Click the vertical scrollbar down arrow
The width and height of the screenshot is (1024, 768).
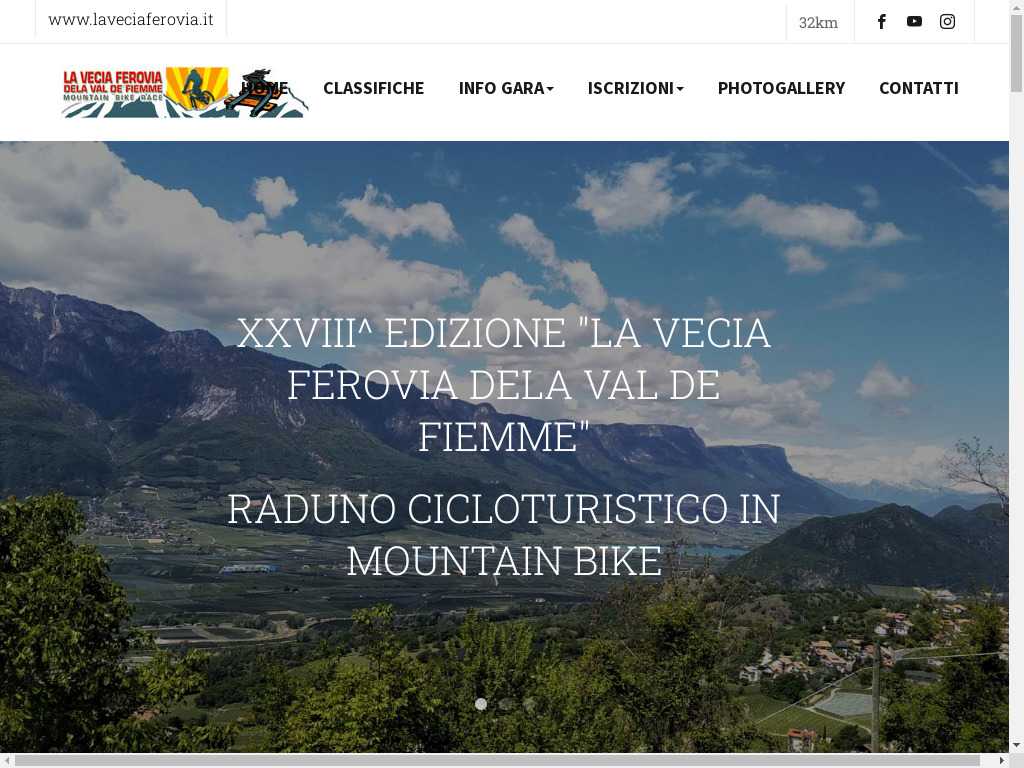point(1017,744)
